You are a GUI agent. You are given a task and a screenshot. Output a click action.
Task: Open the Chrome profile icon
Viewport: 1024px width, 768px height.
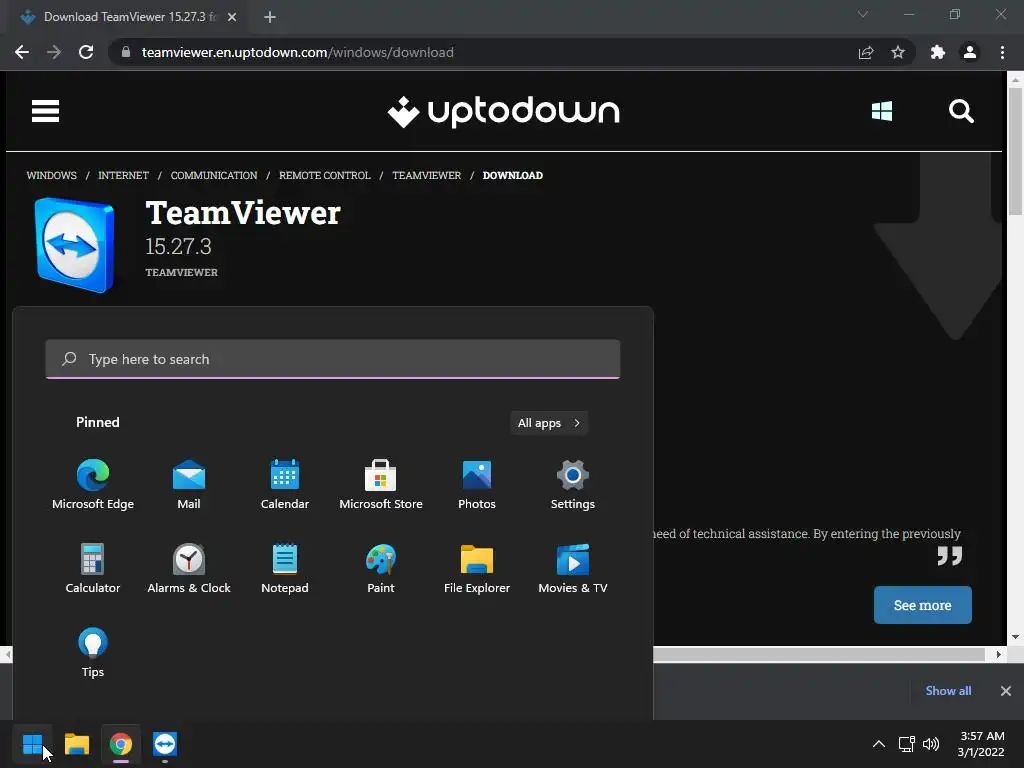(x=970, y=52)
